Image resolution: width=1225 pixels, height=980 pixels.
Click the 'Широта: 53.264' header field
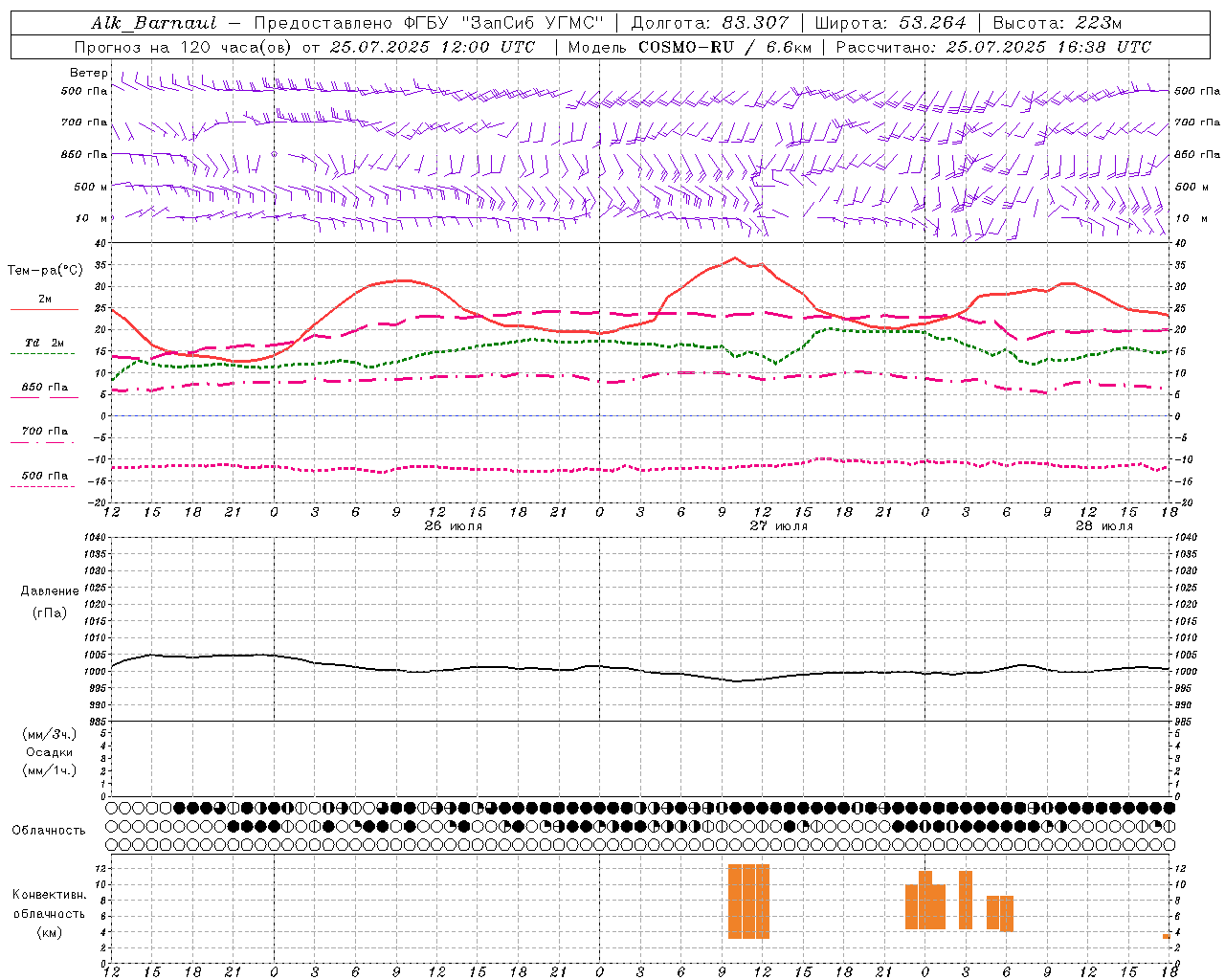[891, 23]
